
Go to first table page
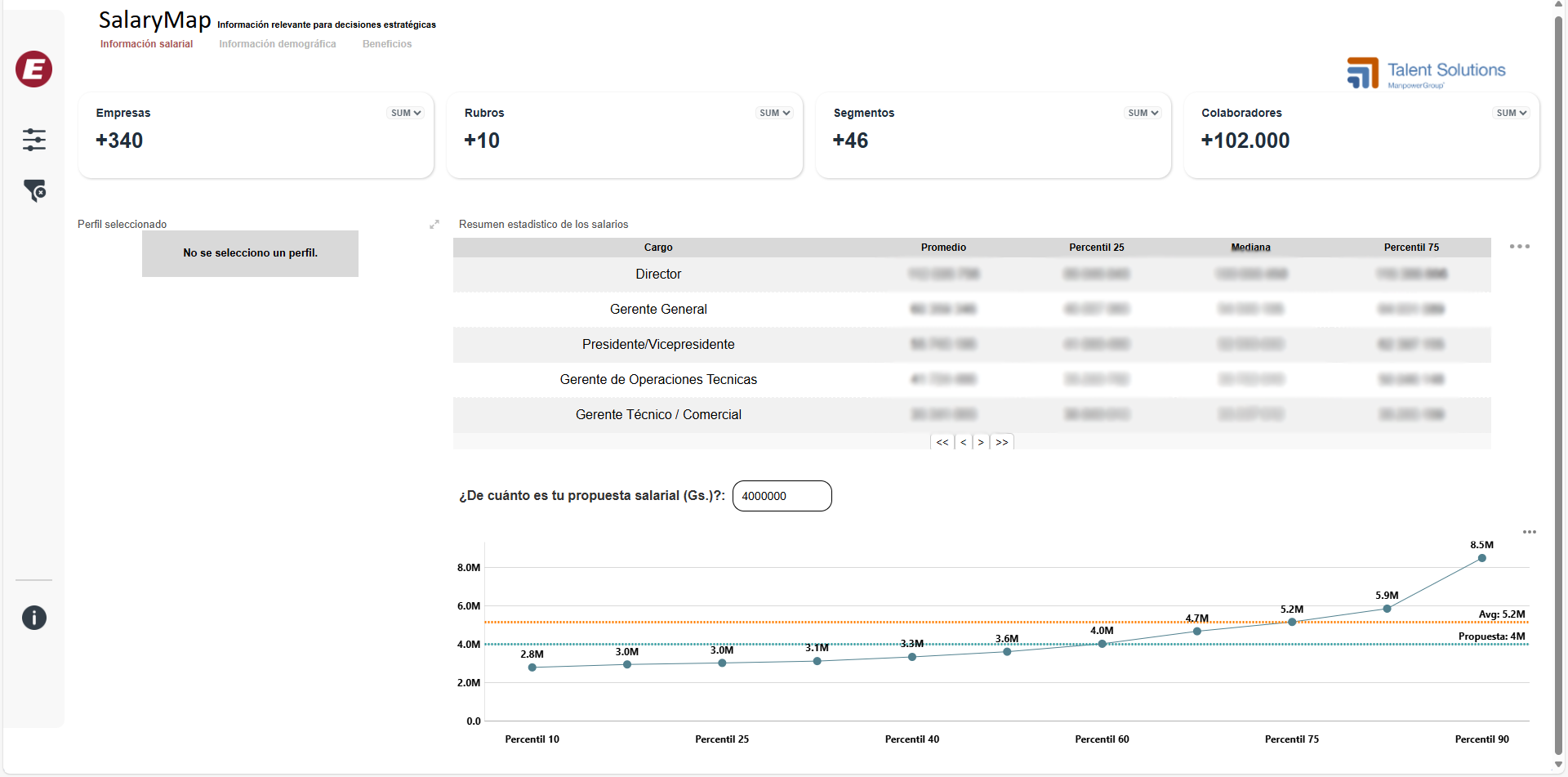coord(942,442)
